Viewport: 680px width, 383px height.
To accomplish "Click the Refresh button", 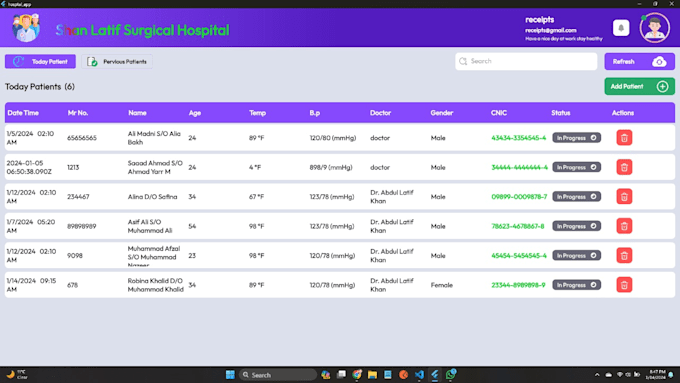I will coord(639,62).
